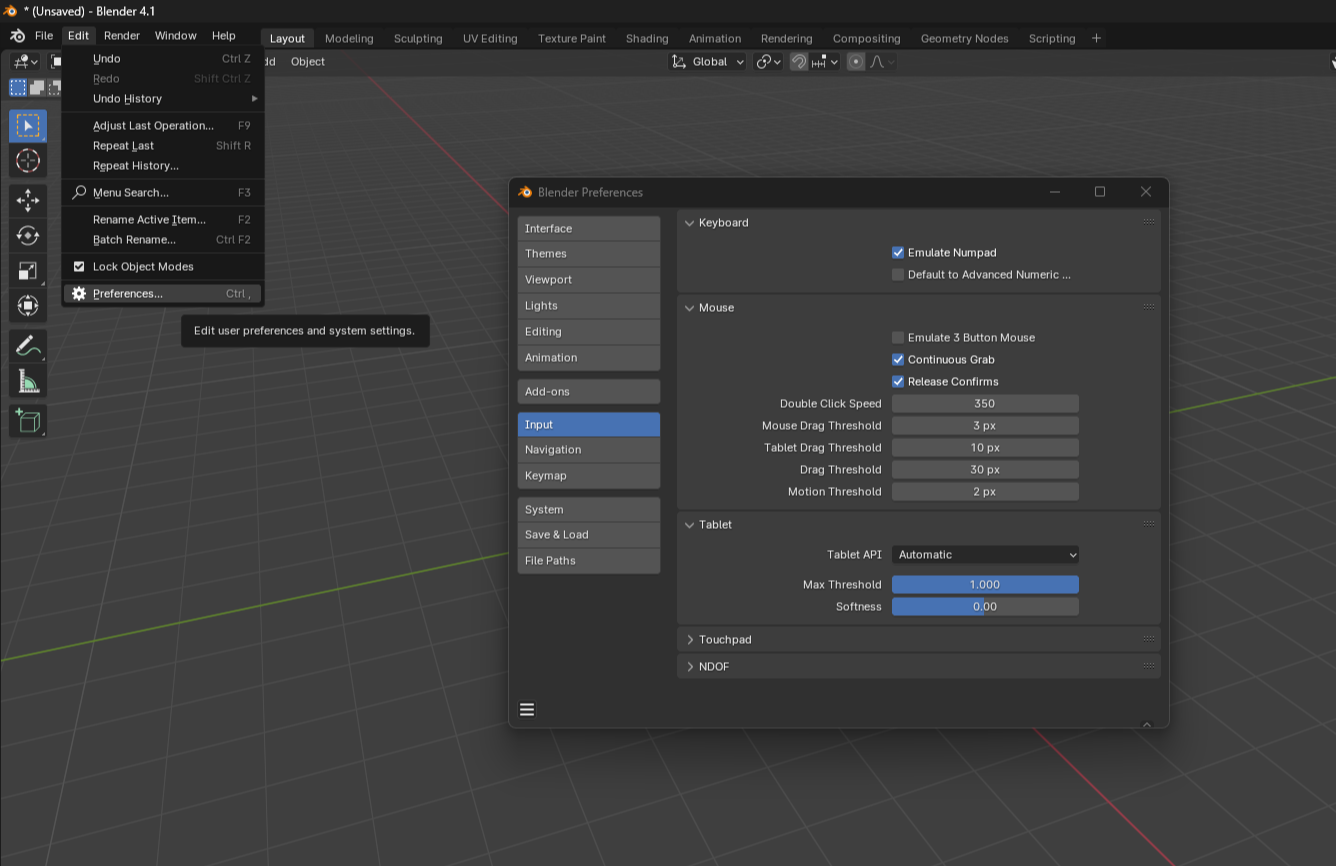The width and height of the screenshot is (1336, 866).
Task: Select the Select Box tool
Action: 28,126
